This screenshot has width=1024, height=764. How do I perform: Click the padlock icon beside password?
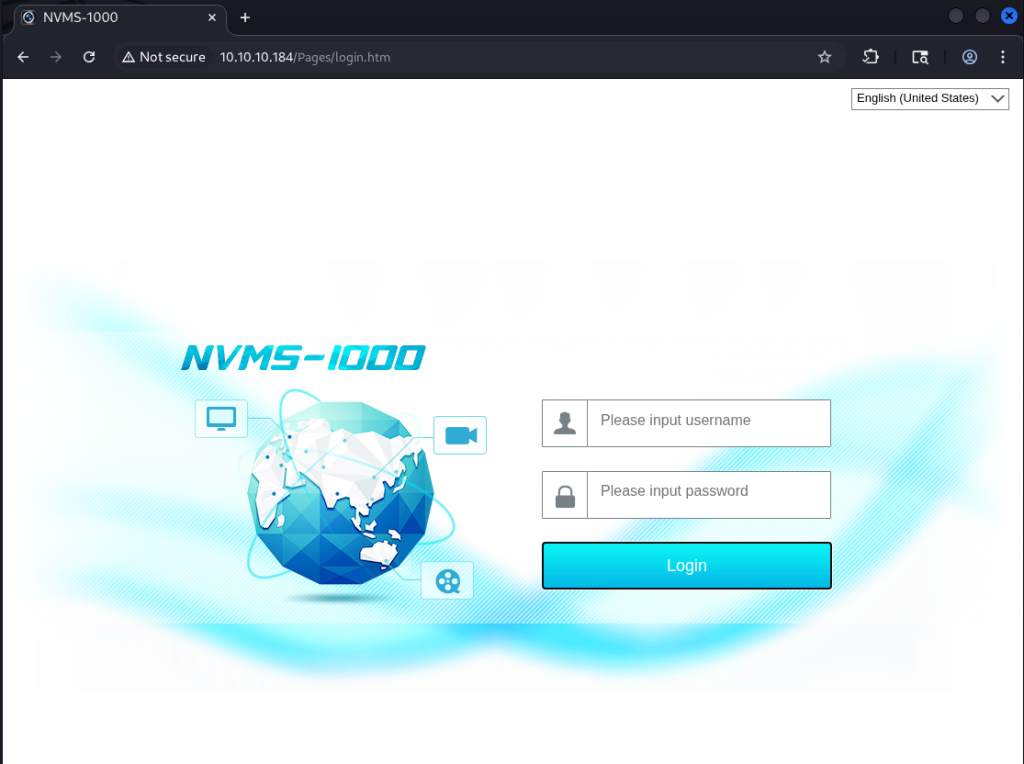coord(565,495)
